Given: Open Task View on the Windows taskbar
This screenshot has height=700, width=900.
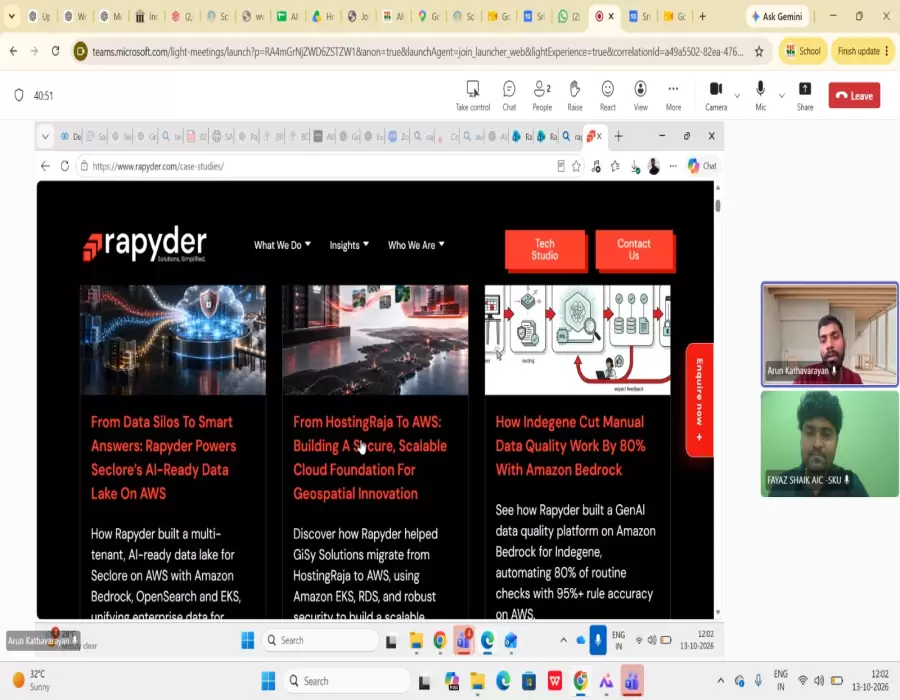Looking at the screenshot, I should click(425, 682).
